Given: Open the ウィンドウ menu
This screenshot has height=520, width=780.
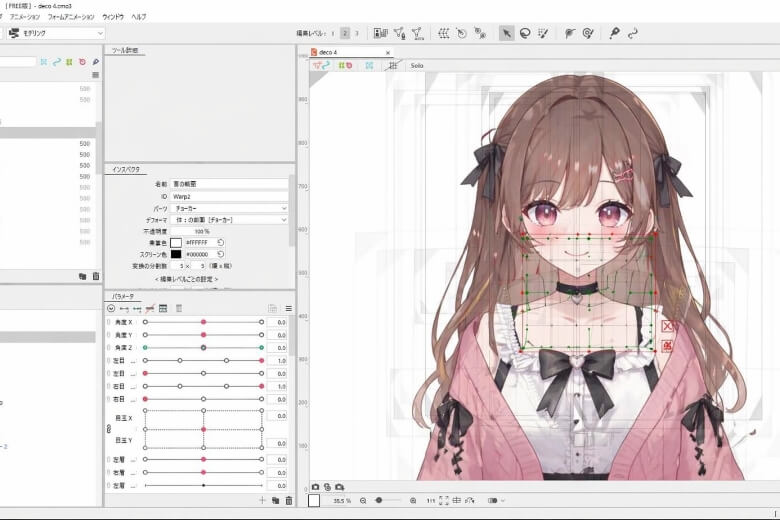Looking at the screenshot, I should (113, 17).
